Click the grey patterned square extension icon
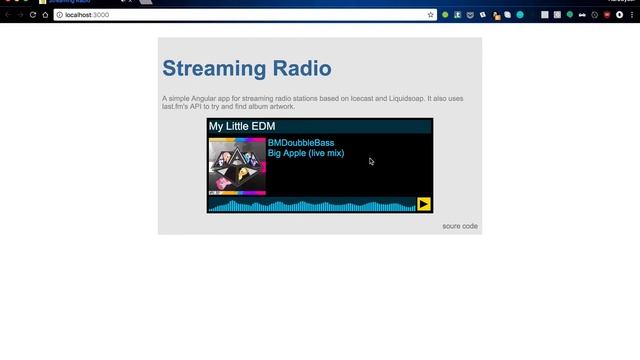The image size is (640, 360). [x=557, y=15]
